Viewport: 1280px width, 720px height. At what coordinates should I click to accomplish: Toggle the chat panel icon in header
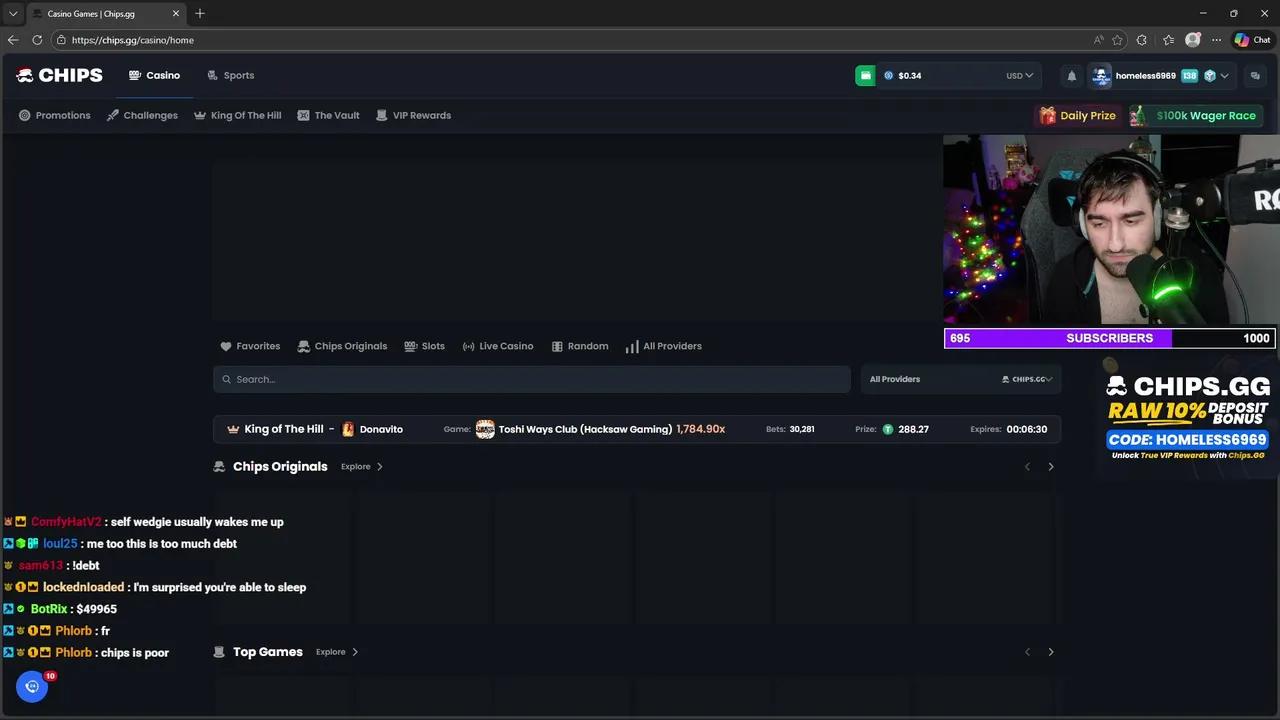click(1255, 75)
